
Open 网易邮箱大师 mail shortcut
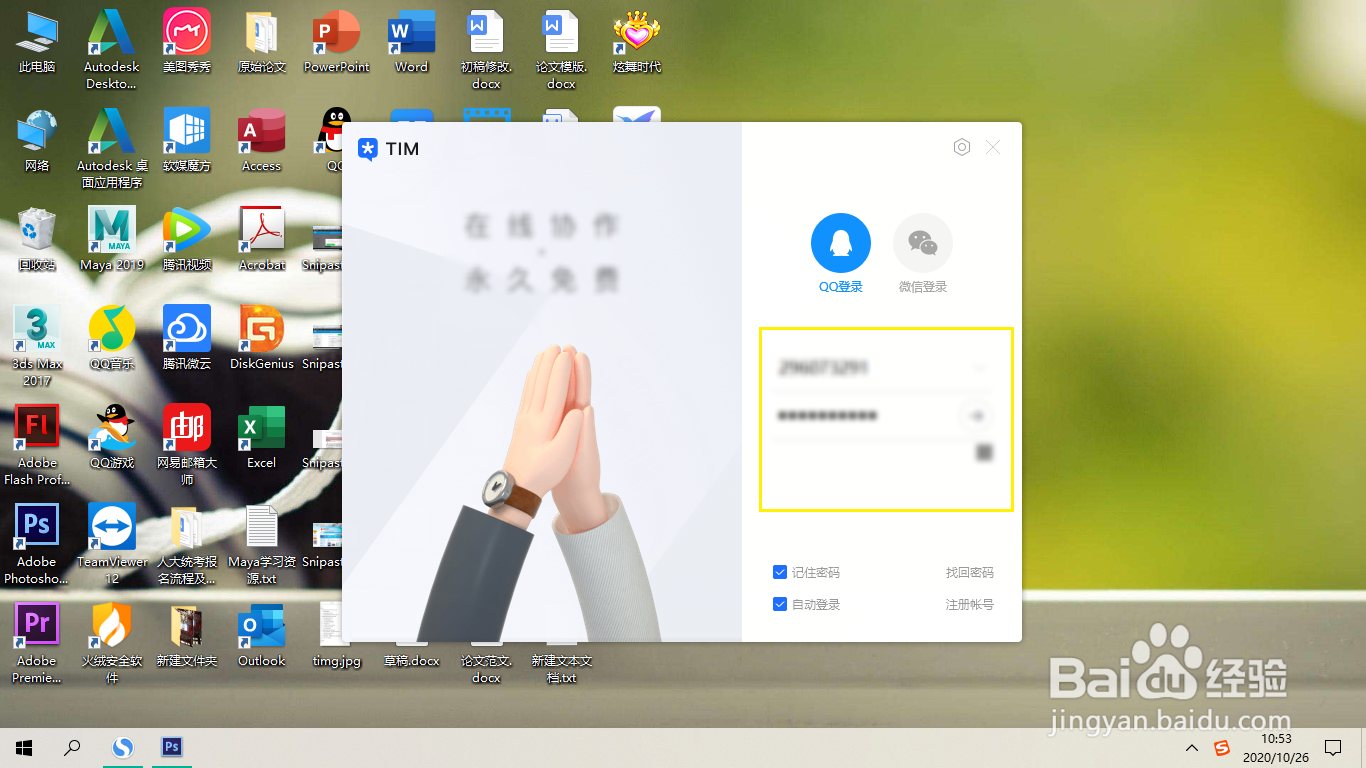(187, 446)
